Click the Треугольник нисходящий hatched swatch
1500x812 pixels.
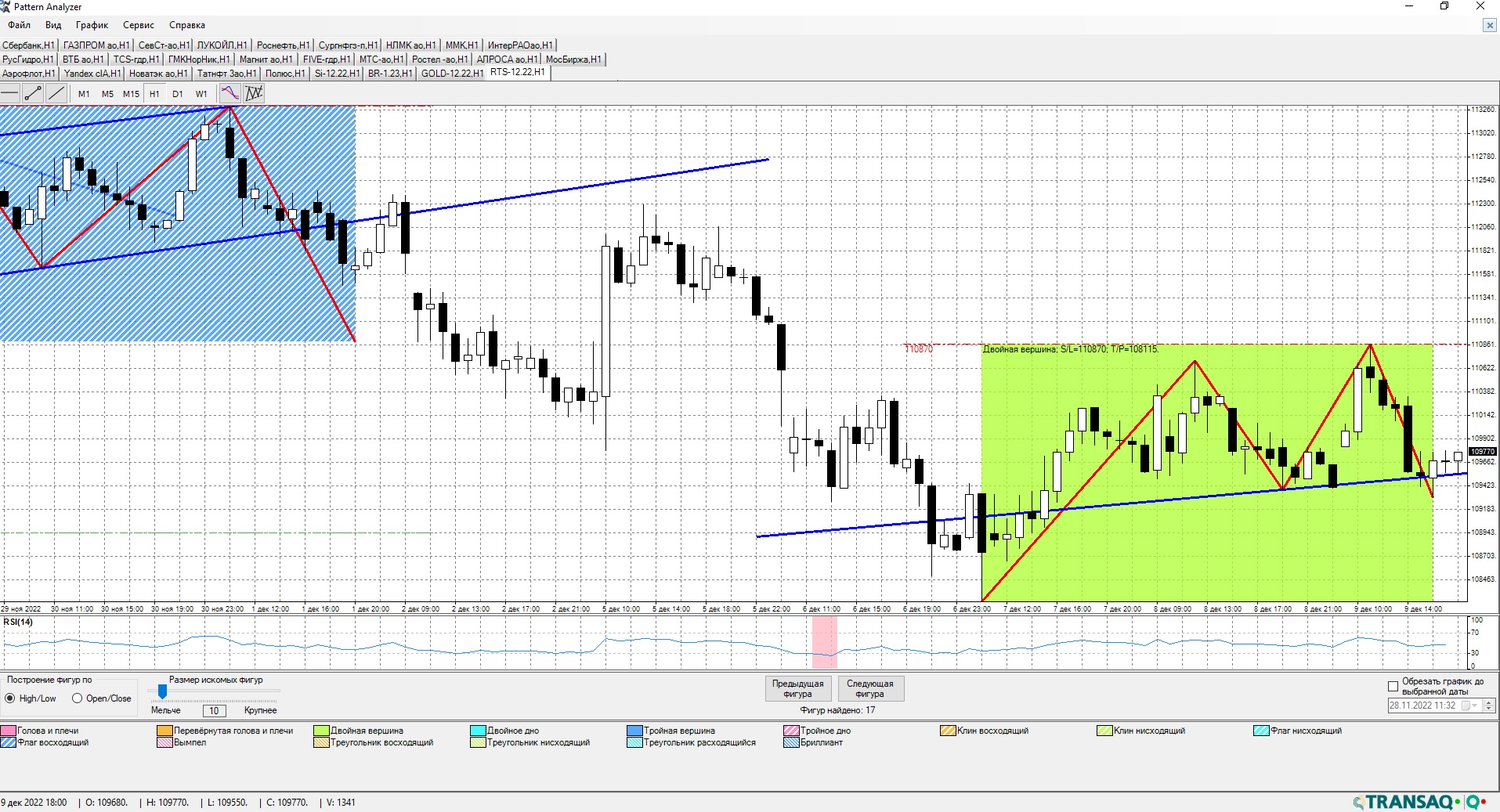(x=479, y=743)
